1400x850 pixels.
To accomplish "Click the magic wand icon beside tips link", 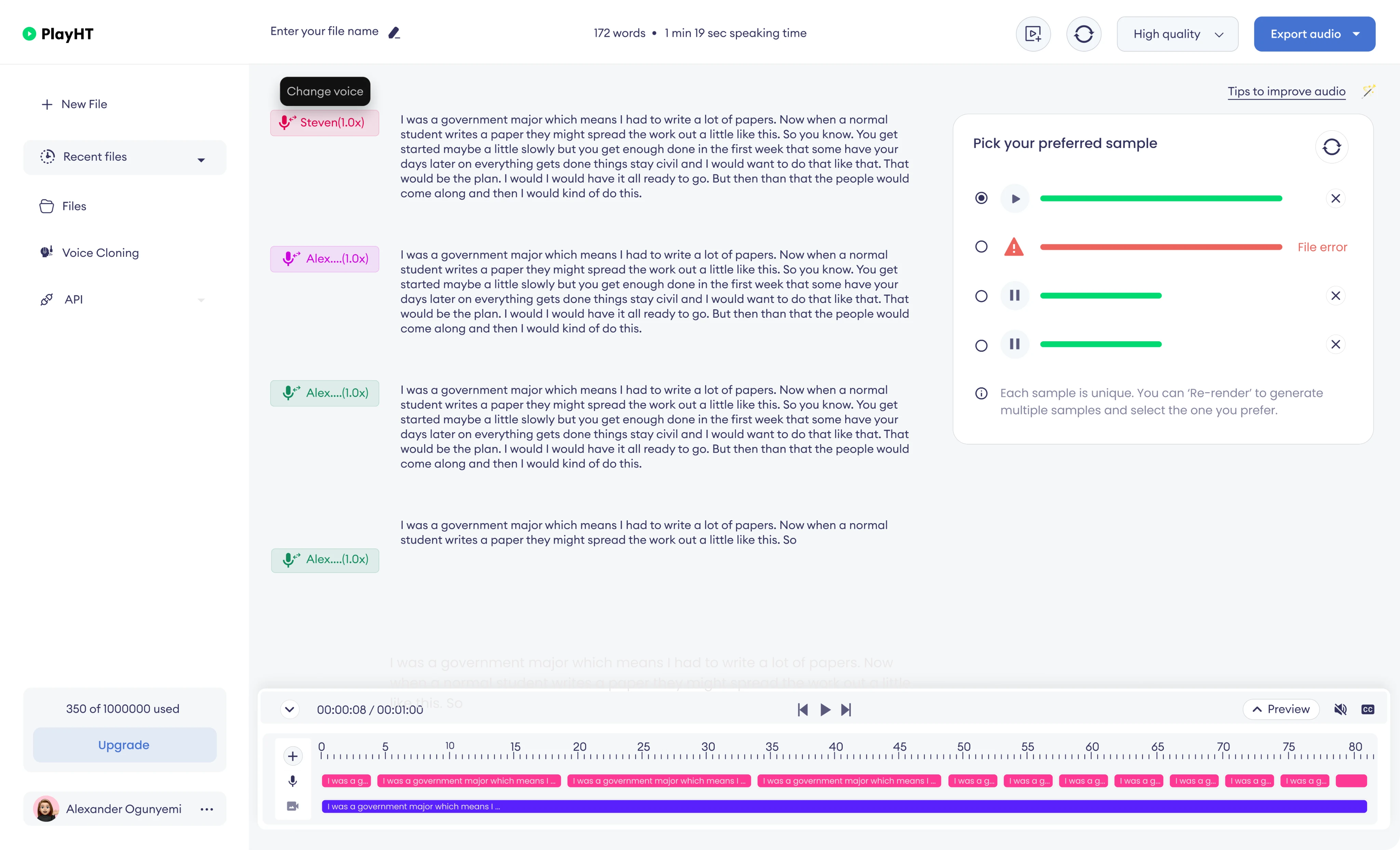I will pyautogui.click(x=1369, y=91).
